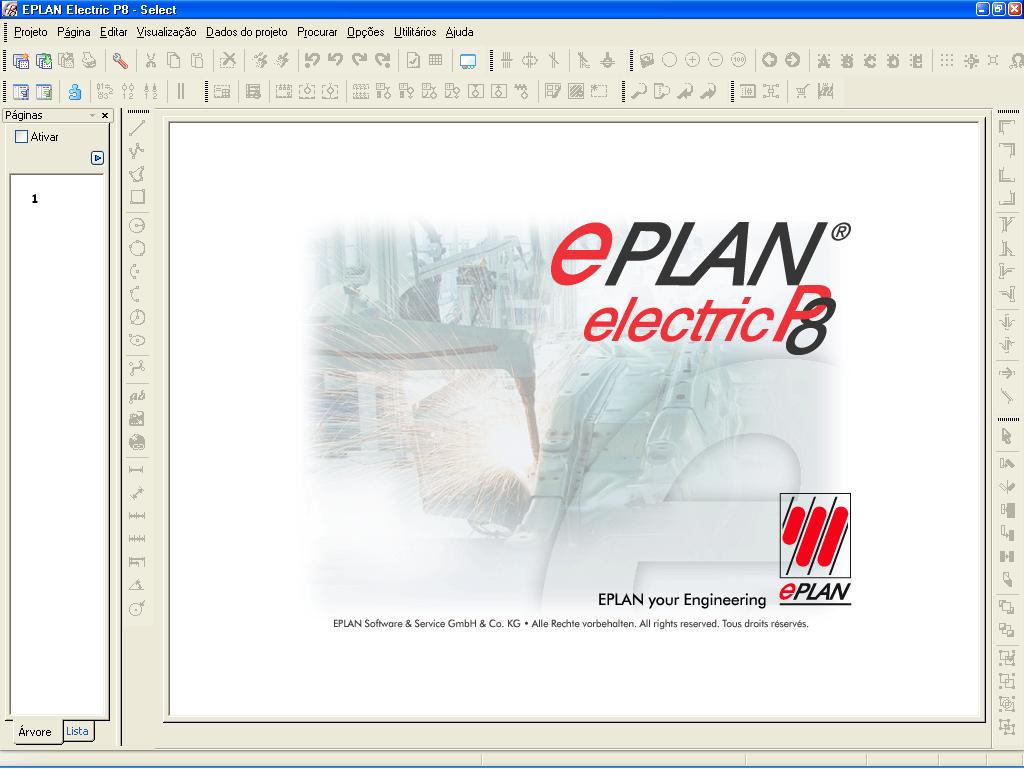Select page 1 in the tree
The width and height of the screenshot is (1024, 769).
(35, 199)
